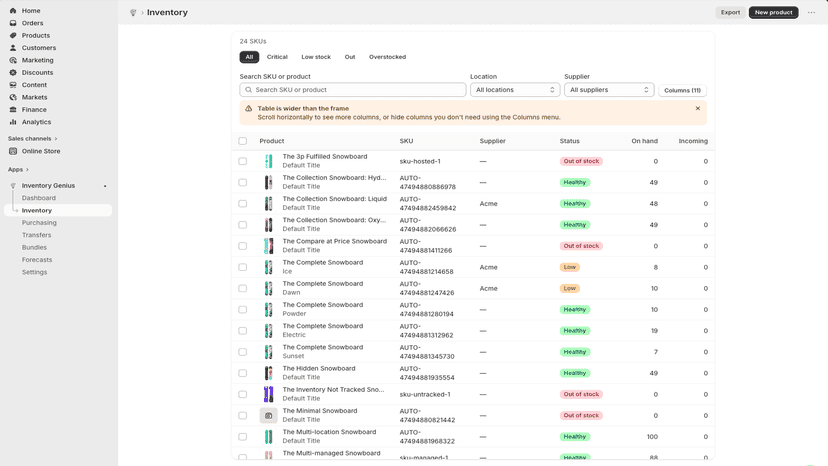
Task: Click the Online Store icon
Action: [13, 151]
